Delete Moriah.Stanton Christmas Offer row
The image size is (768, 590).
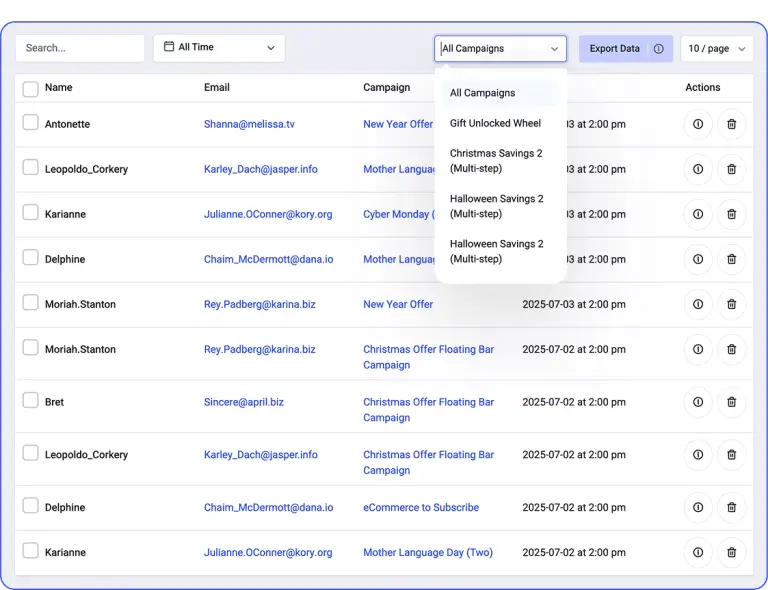tap(731, 349)
